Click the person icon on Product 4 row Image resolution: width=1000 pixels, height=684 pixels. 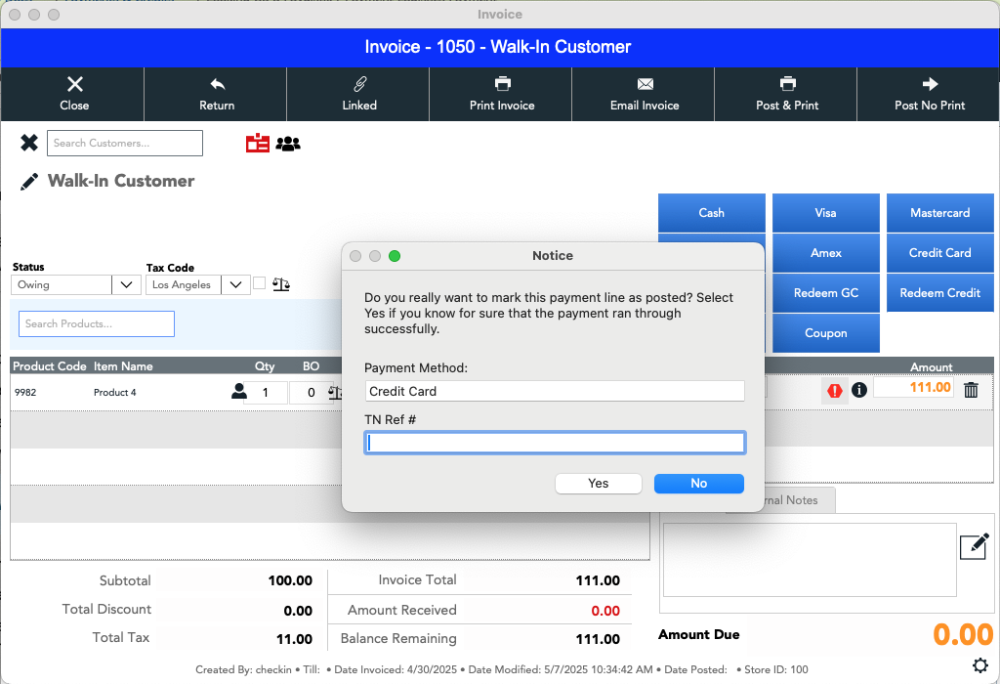click(239, 392)
